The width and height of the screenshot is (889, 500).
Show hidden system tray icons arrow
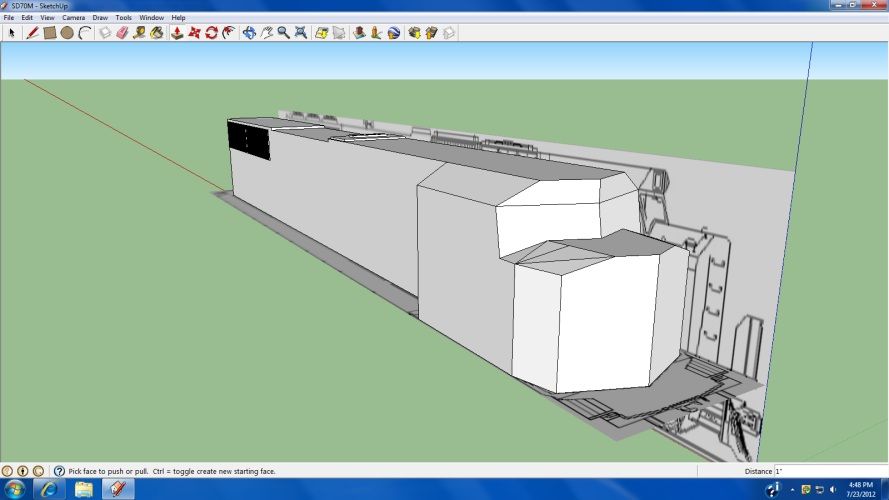click(792, 490)
